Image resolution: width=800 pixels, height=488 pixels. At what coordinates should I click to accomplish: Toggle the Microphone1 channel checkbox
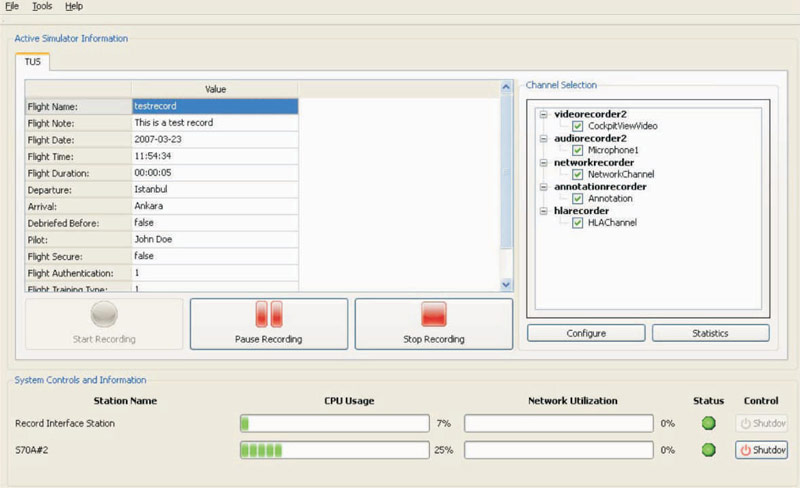[578, 150]
